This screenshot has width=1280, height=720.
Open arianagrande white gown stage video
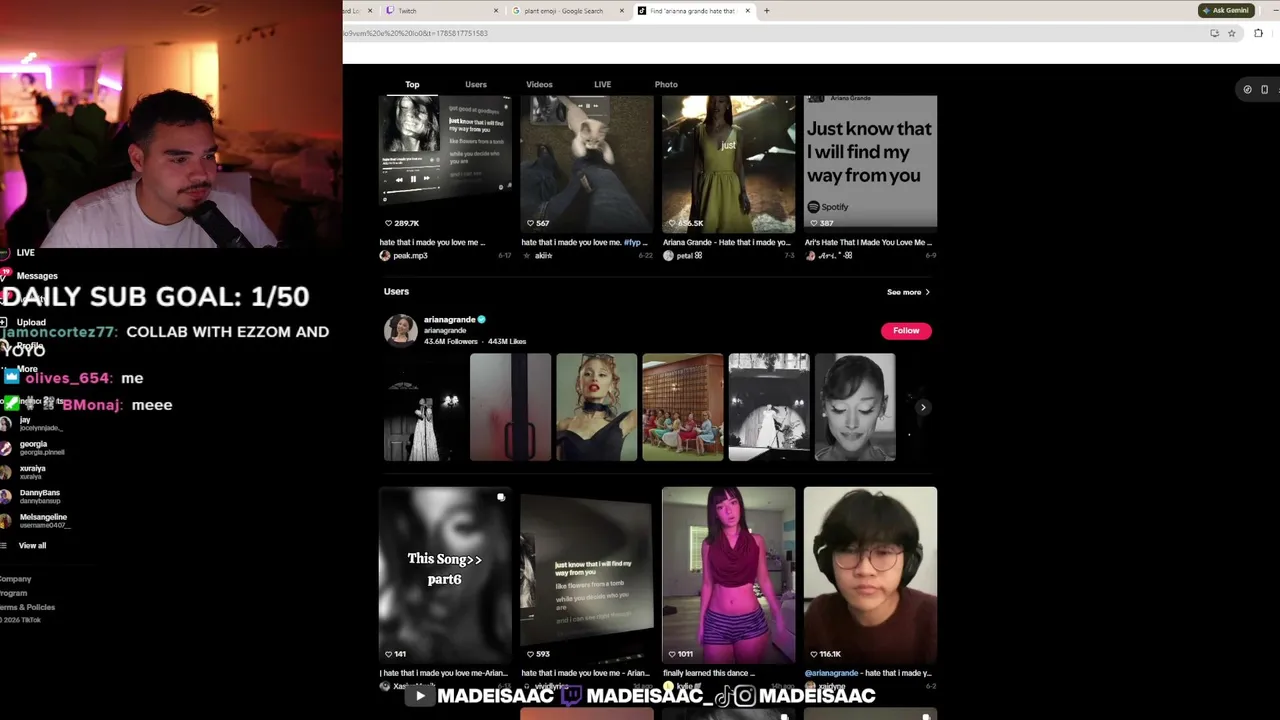424,407
